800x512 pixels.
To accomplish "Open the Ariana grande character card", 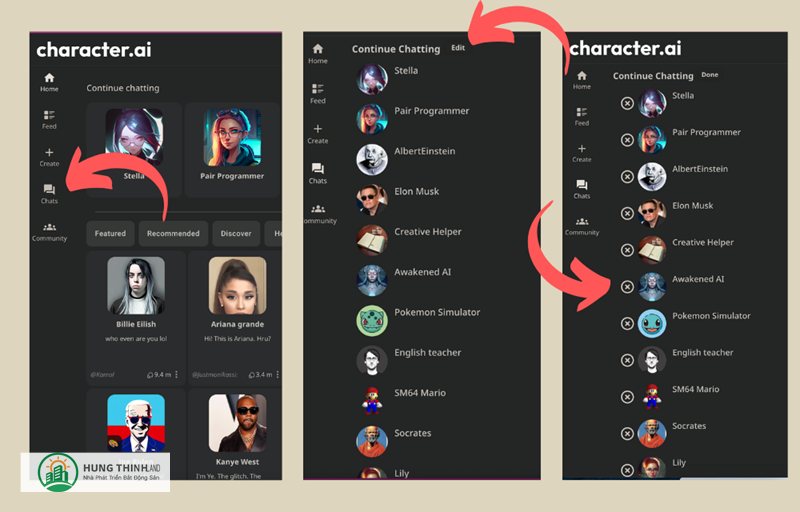I will point(235,317).
